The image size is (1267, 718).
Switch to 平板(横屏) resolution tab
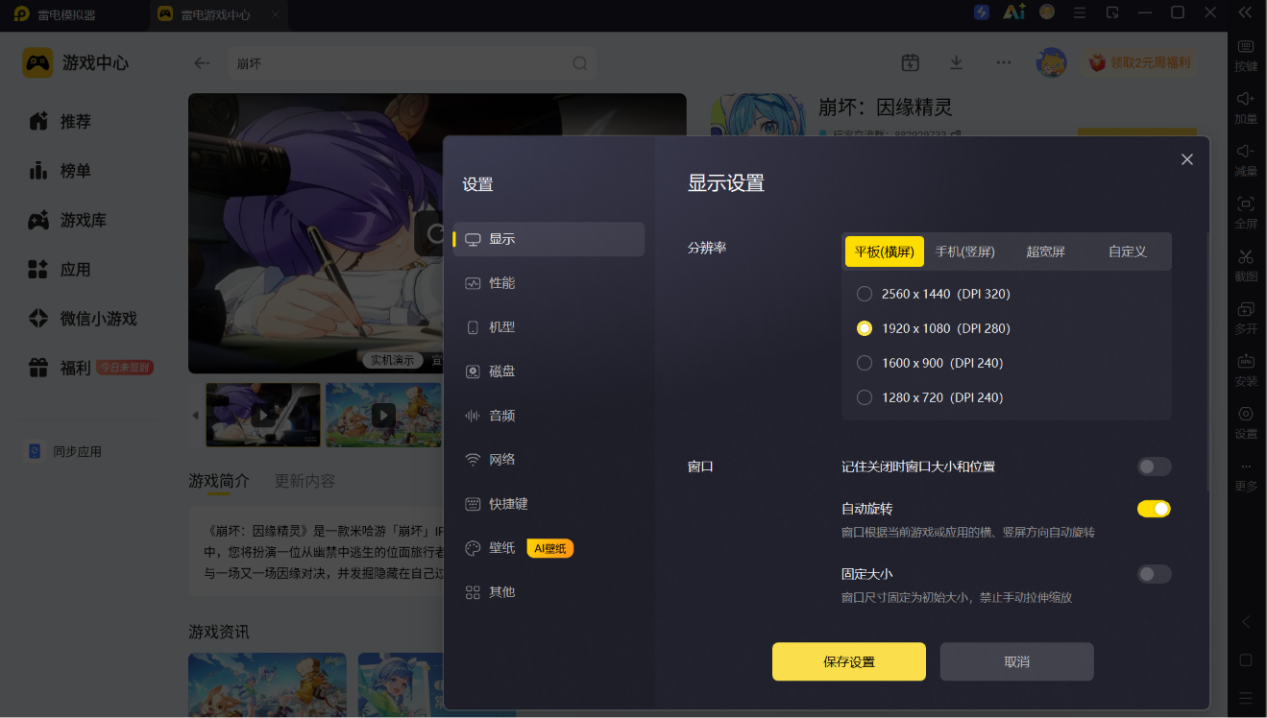tap(884, 252)
